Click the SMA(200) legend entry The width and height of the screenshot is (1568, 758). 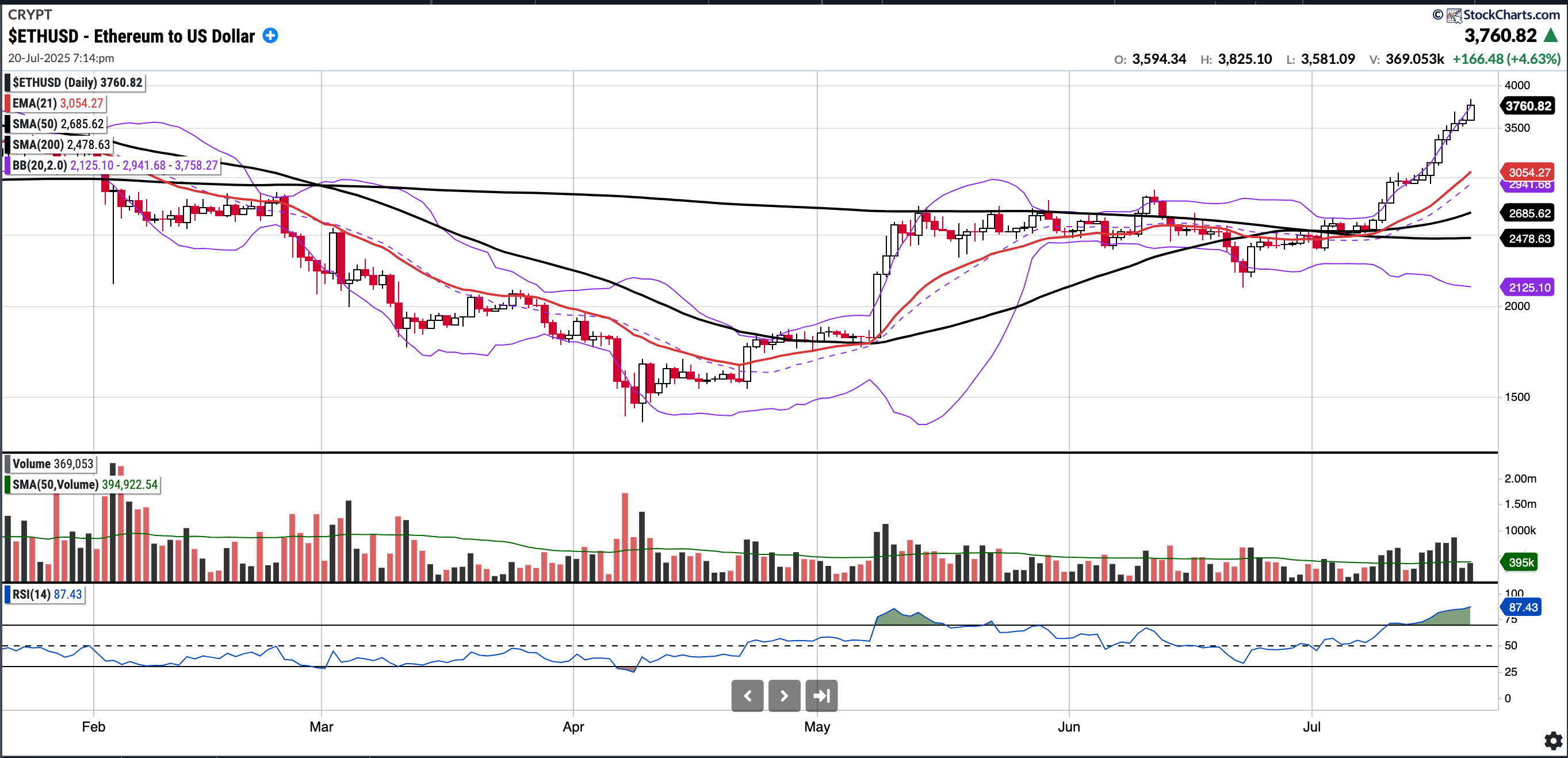pyautogui.click(x=59, y=144)
